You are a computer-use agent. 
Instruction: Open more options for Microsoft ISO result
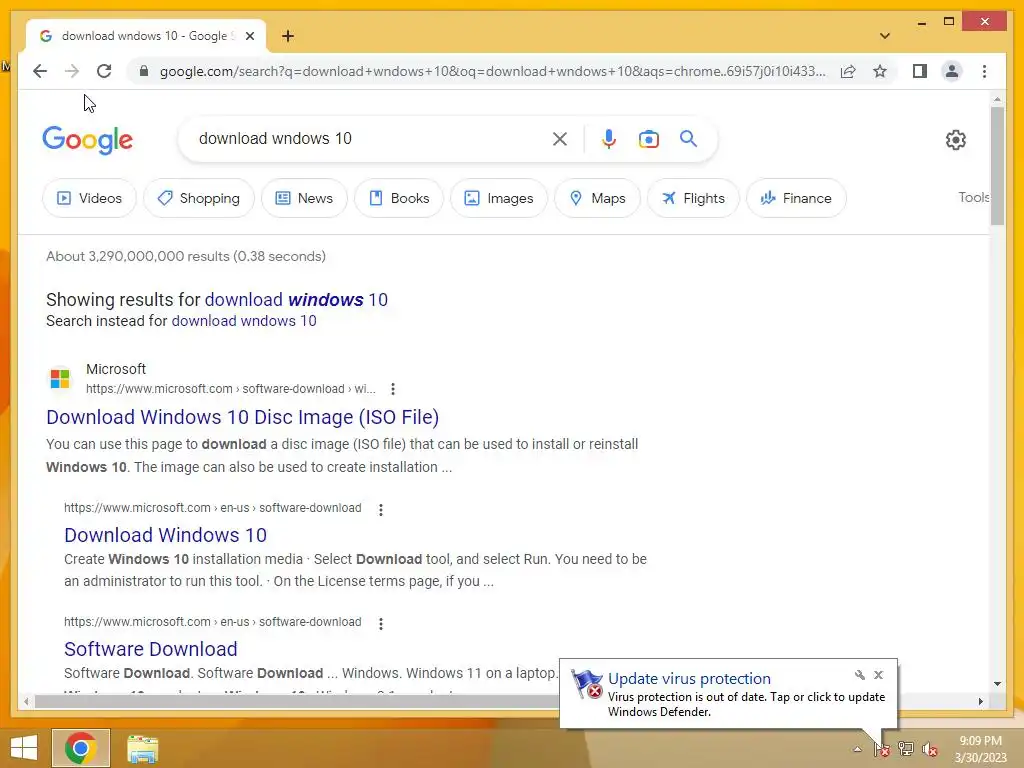pyautogui.click(x=392, y=389)
